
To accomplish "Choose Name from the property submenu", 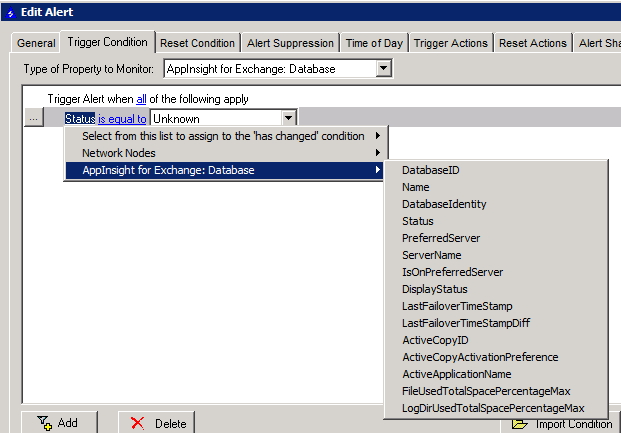I will tap(496, 187).
